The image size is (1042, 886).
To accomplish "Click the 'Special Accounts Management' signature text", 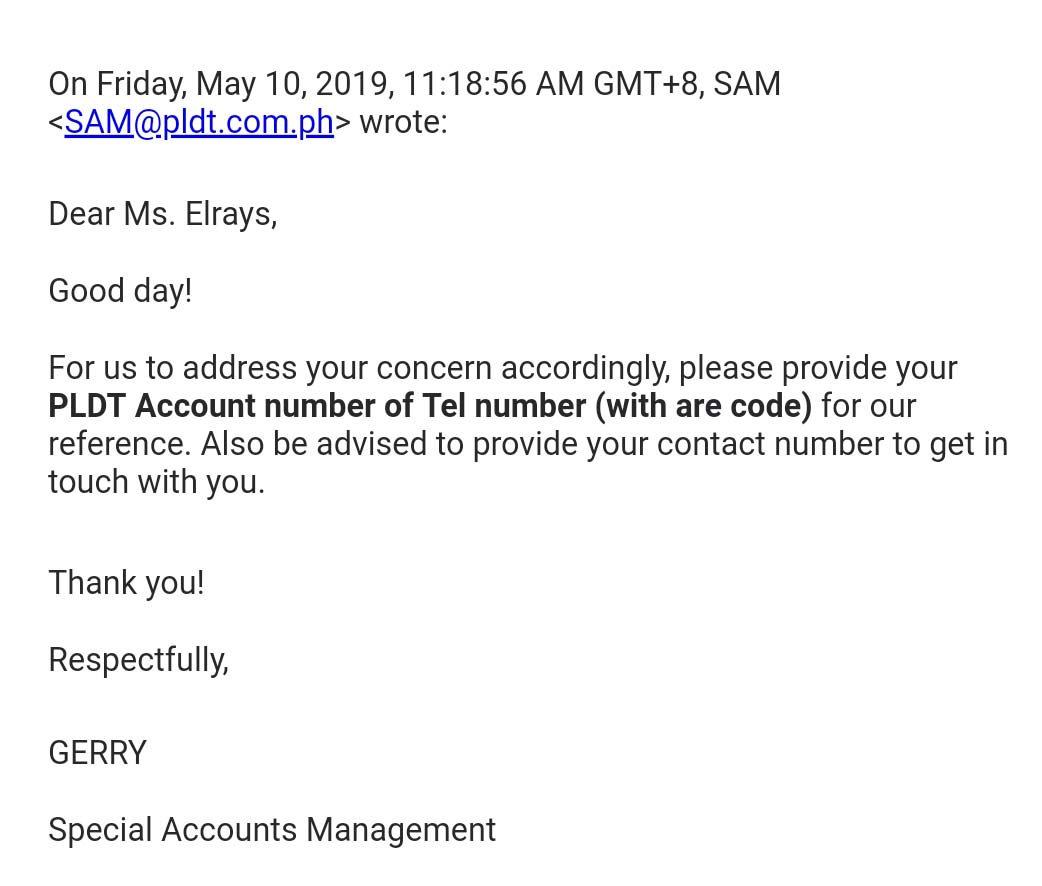I will 271,829.
